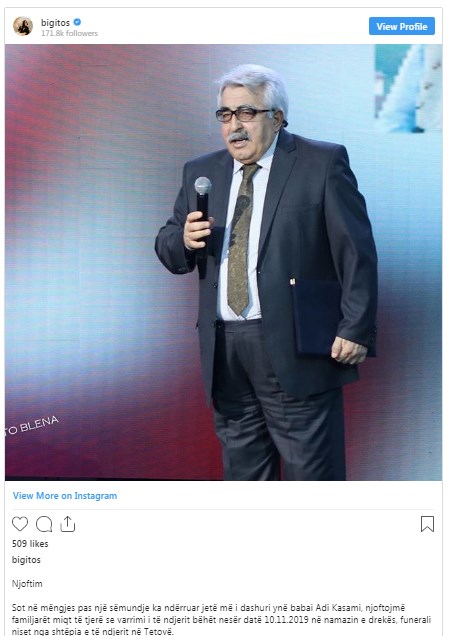Open the bigitos profile avatar

click(x=23, y=26)
